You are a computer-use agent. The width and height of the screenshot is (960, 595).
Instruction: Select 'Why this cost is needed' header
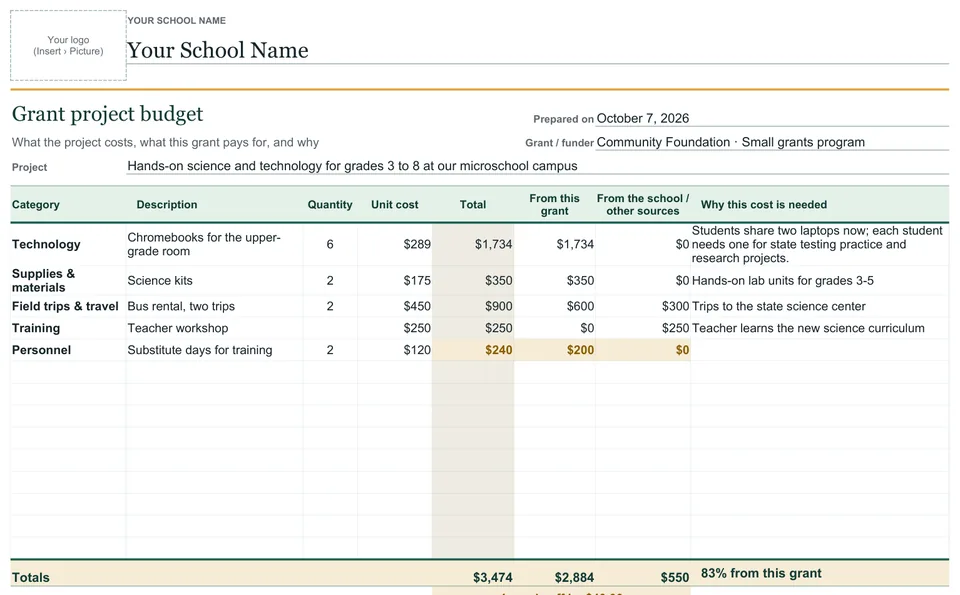(763, 204)
